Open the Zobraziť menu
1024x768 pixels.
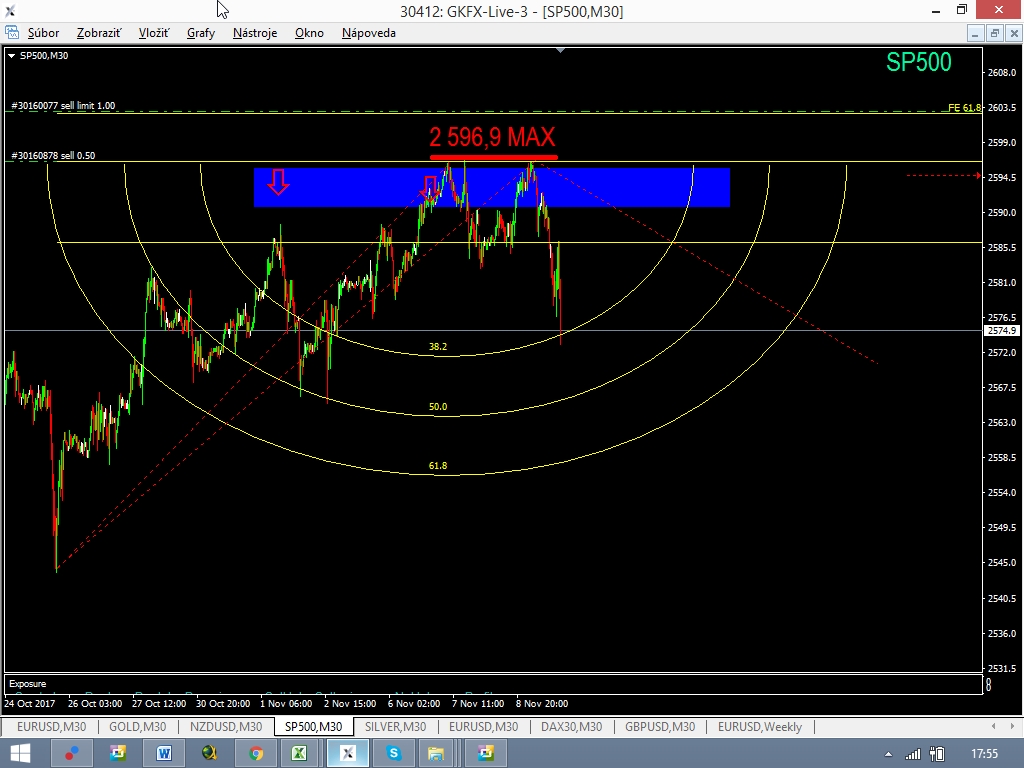click(x=99, y=33)
